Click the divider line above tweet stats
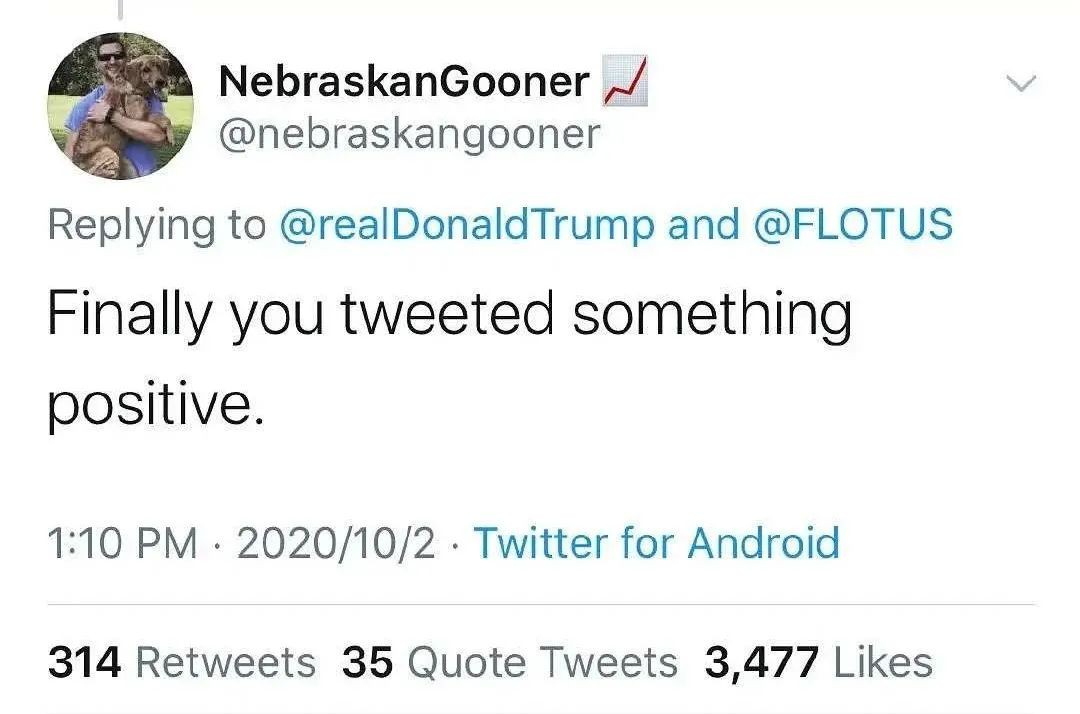Viewport: 1080px width, 714px height. [x=540, y=604]
